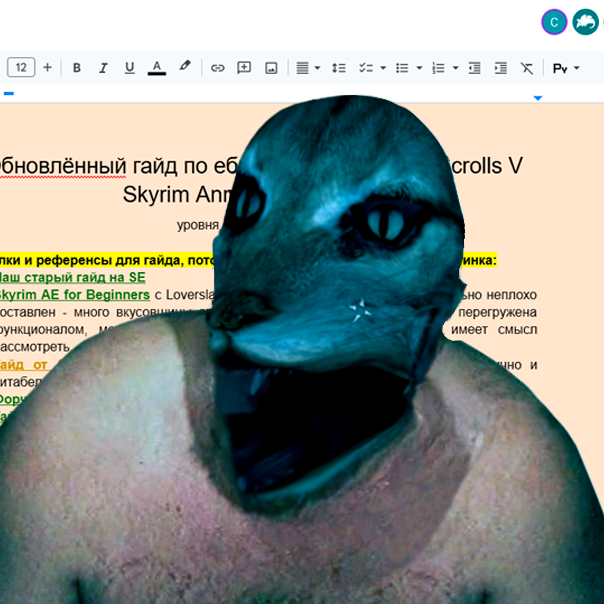Click the yellow highlighted references line
604x604 pixels.
click(x=248, y=260)
